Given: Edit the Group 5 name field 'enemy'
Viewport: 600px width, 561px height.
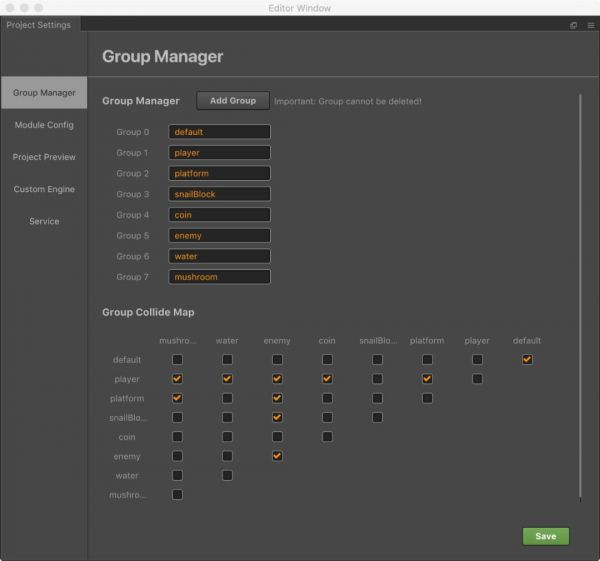Looking at the screenshot, I should [219, 235].
